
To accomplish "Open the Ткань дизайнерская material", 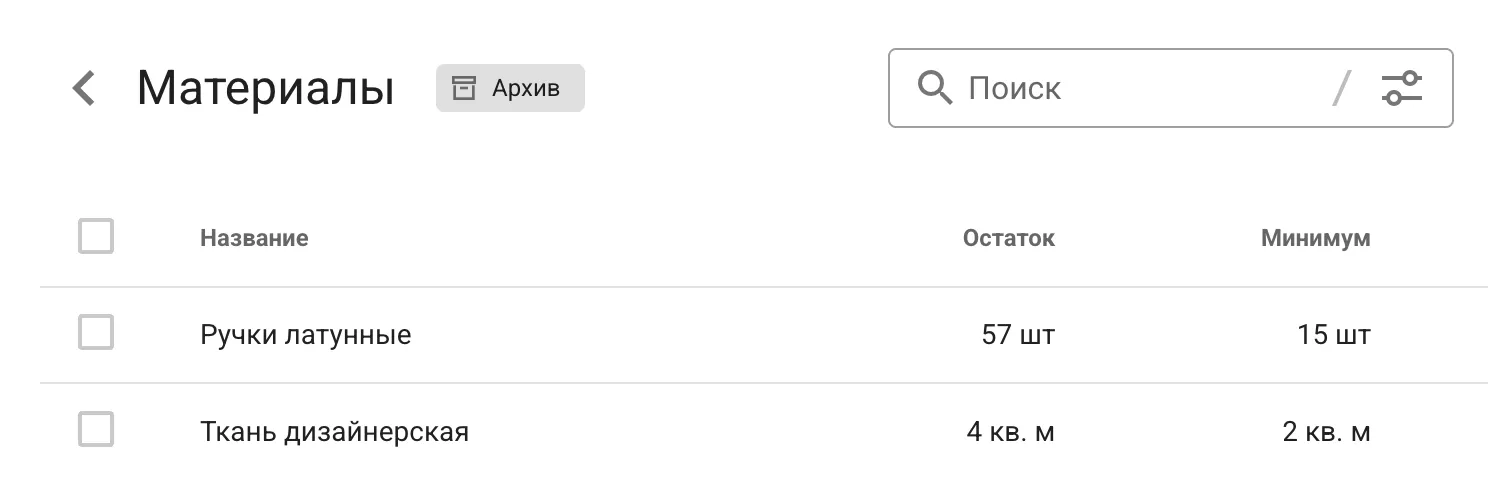I will (x=334, y=432).
